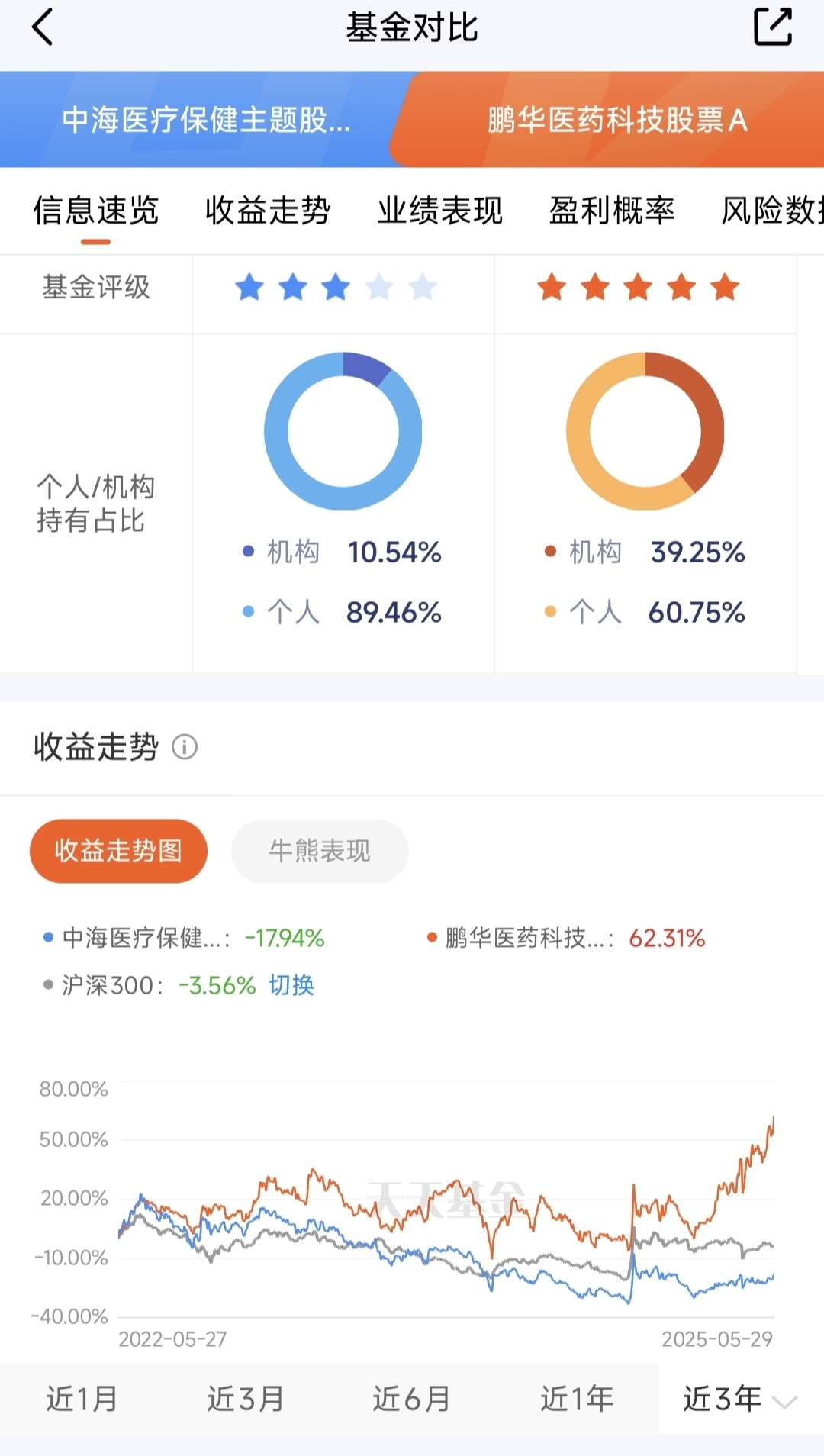Switch to the 牛熊表现 view
The image size is (824, 1456).
tap(320, 851)
